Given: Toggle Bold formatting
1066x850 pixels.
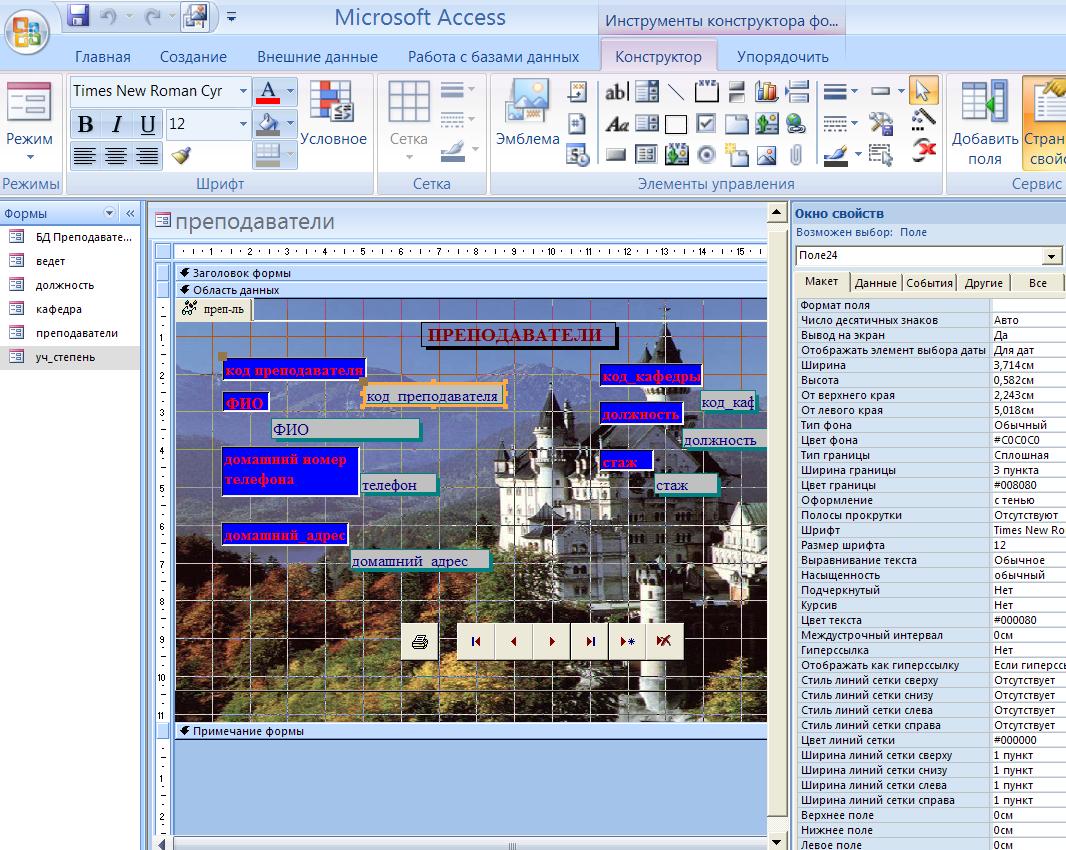Looking at the screenshot, I should [x=86, y=124].
